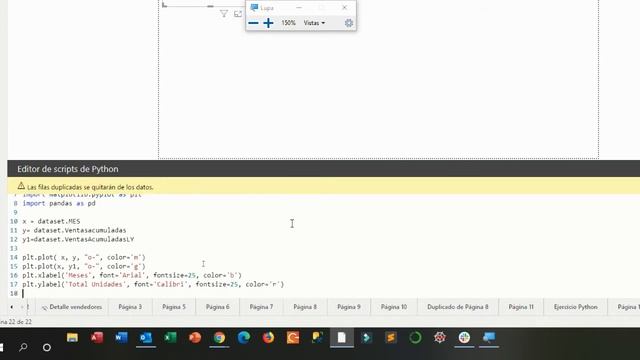This screenshot has height=360, width=640.
Task: Click the visual filter funnel icon
Action: tap(224, 14)
